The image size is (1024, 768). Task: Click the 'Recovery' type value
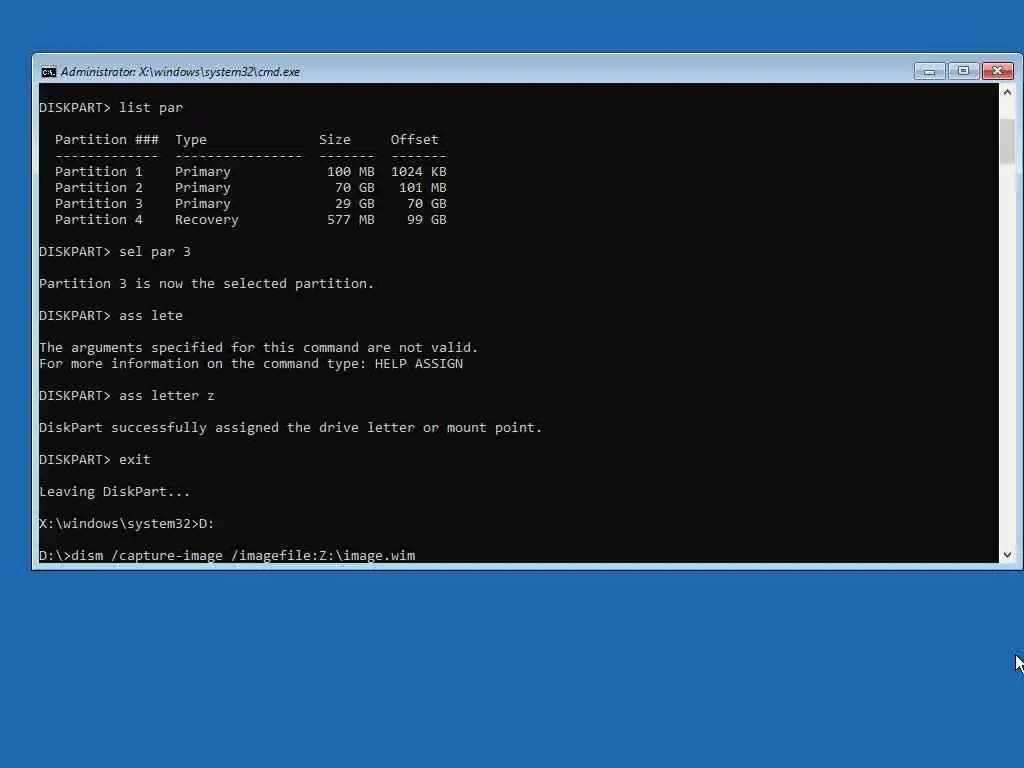[206, 219]
